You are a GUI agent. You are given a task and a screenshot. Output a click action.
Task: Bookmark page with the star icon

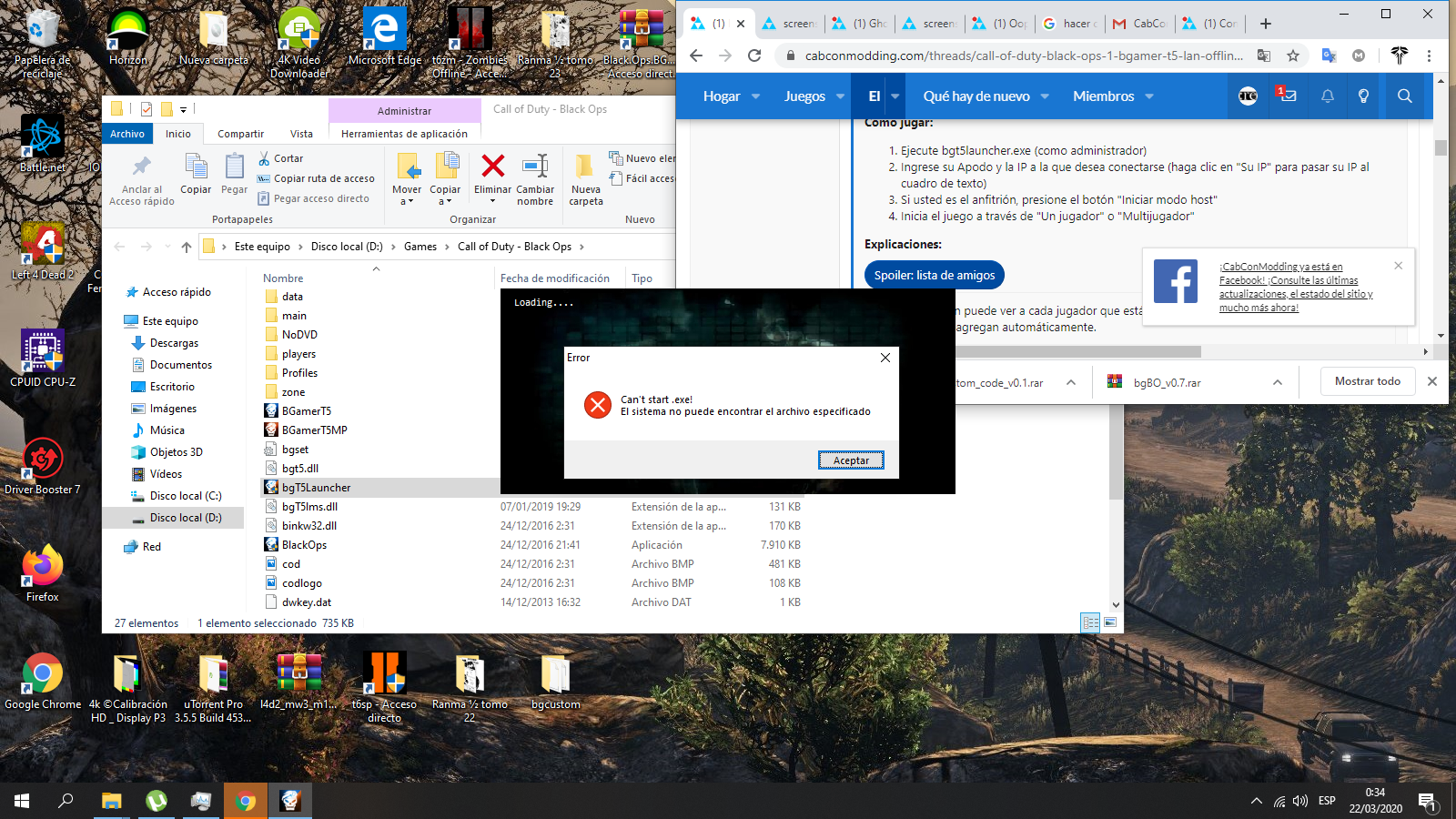1292,56
